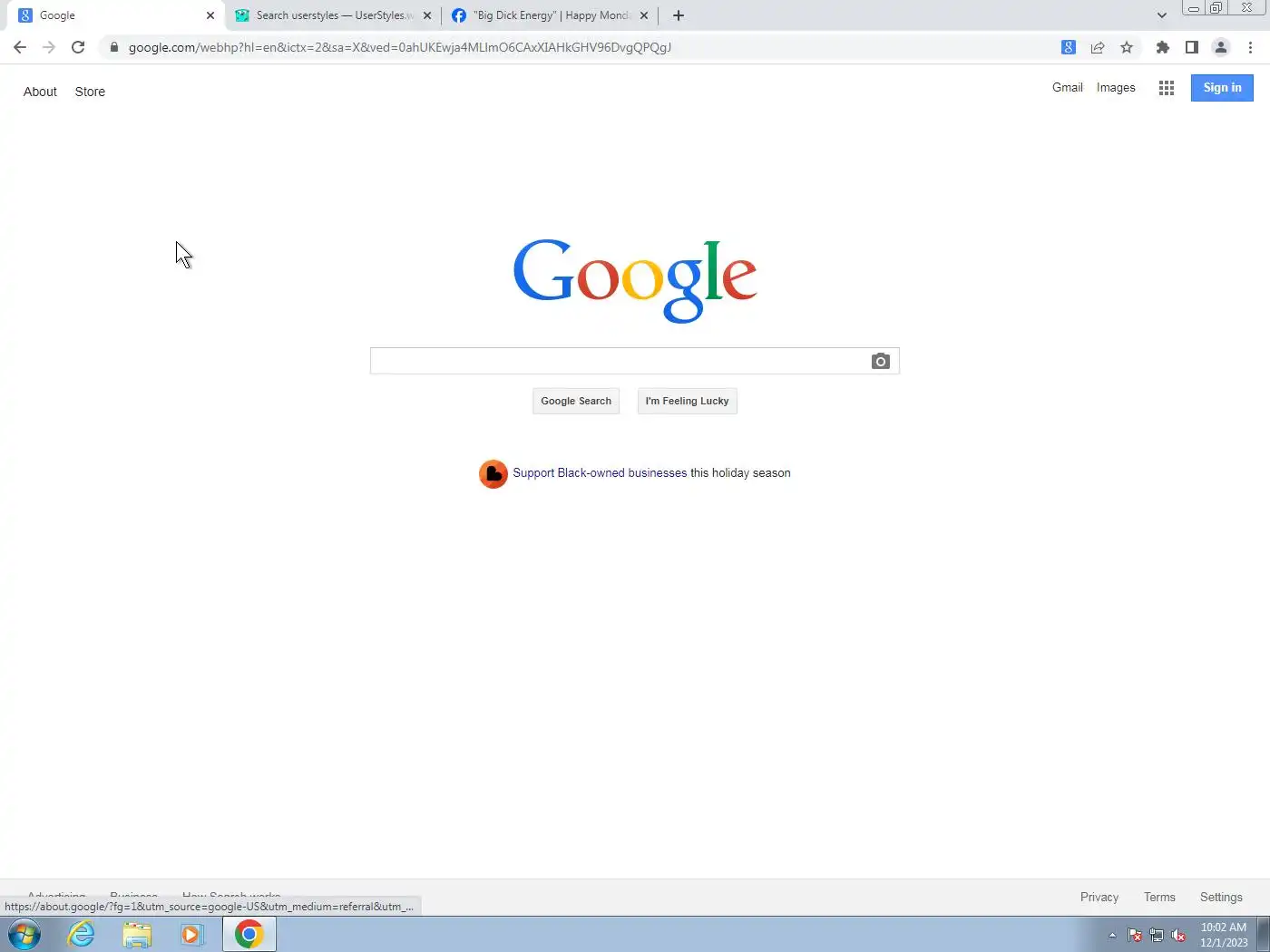1270x952 pixels.
Task: Open the network tray icon
Action: coord(1157,935)
